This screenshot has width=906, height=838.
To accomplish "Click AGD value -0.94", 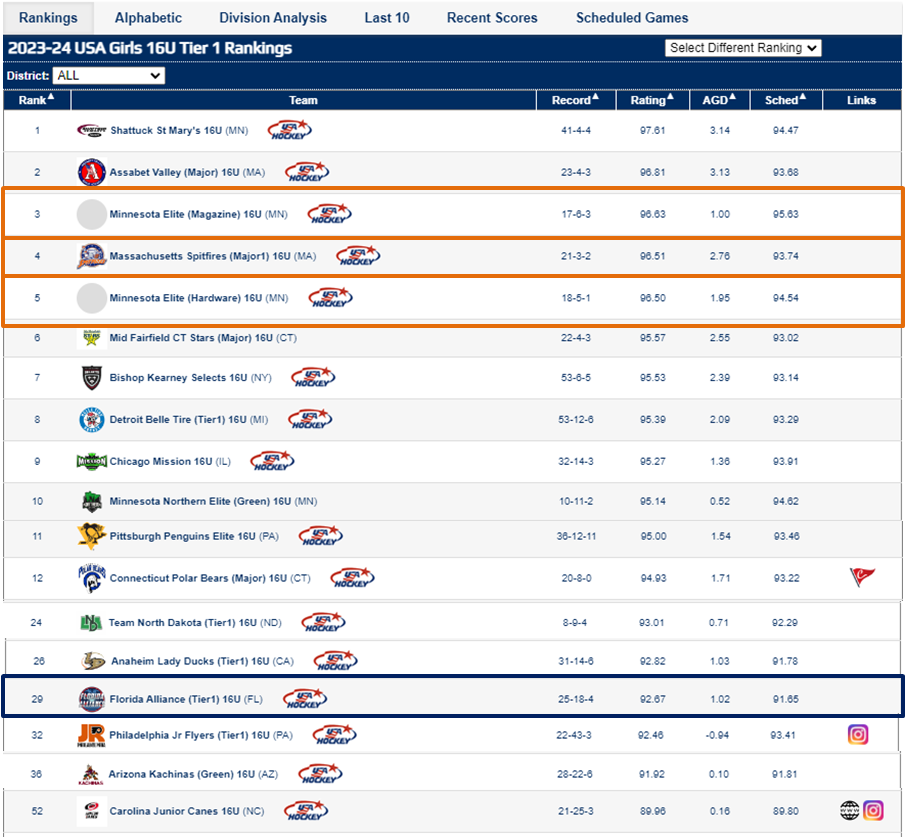I will [717, 735].
